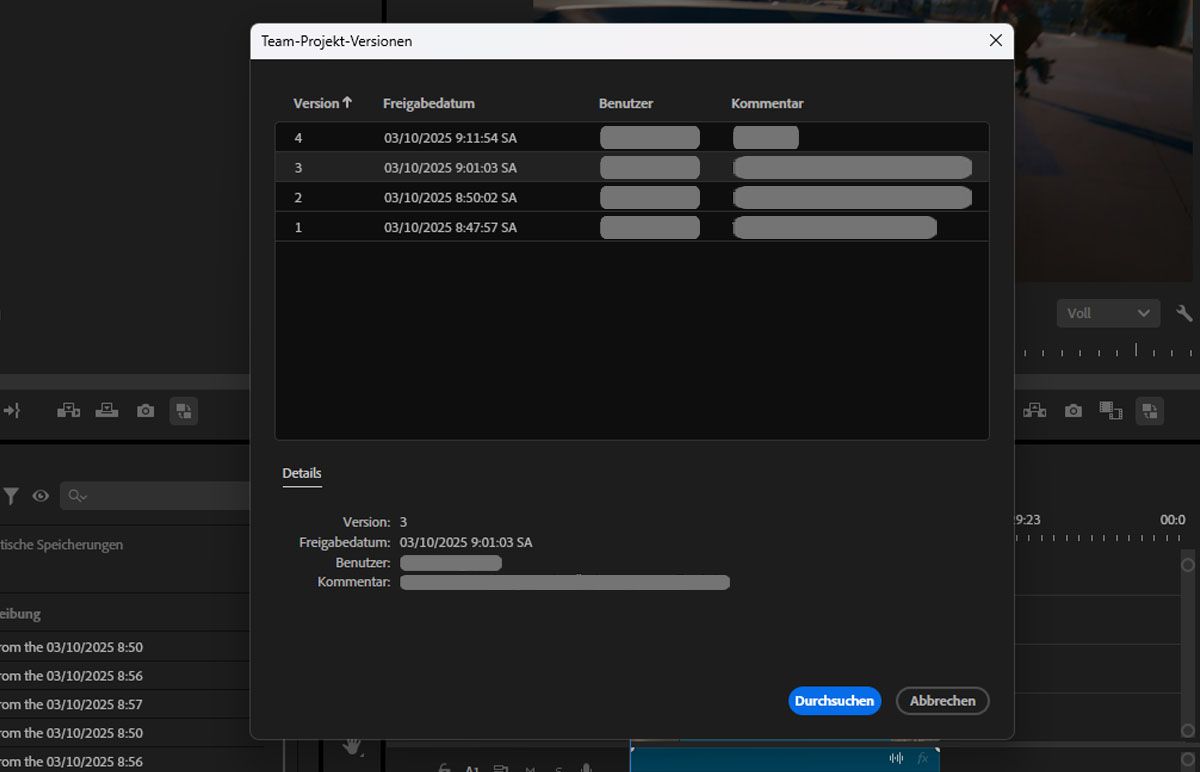Select the Comparison View filmstrip icon
The image size is (1200, 772).
(1111, 410)
